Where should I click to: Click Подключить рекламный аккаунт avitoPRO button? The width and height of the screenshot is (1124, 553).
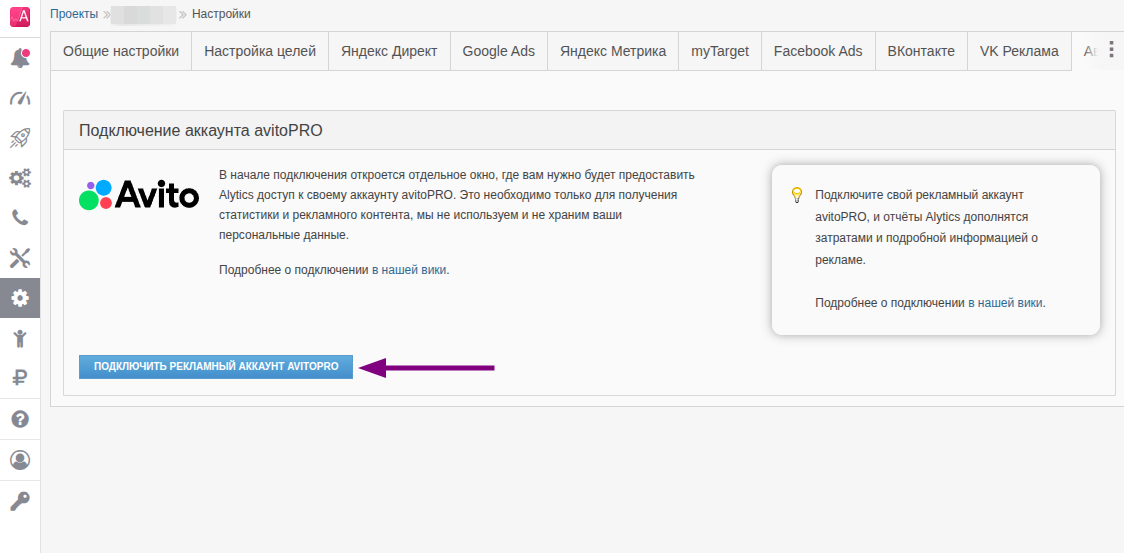click(x=216, y=367)
